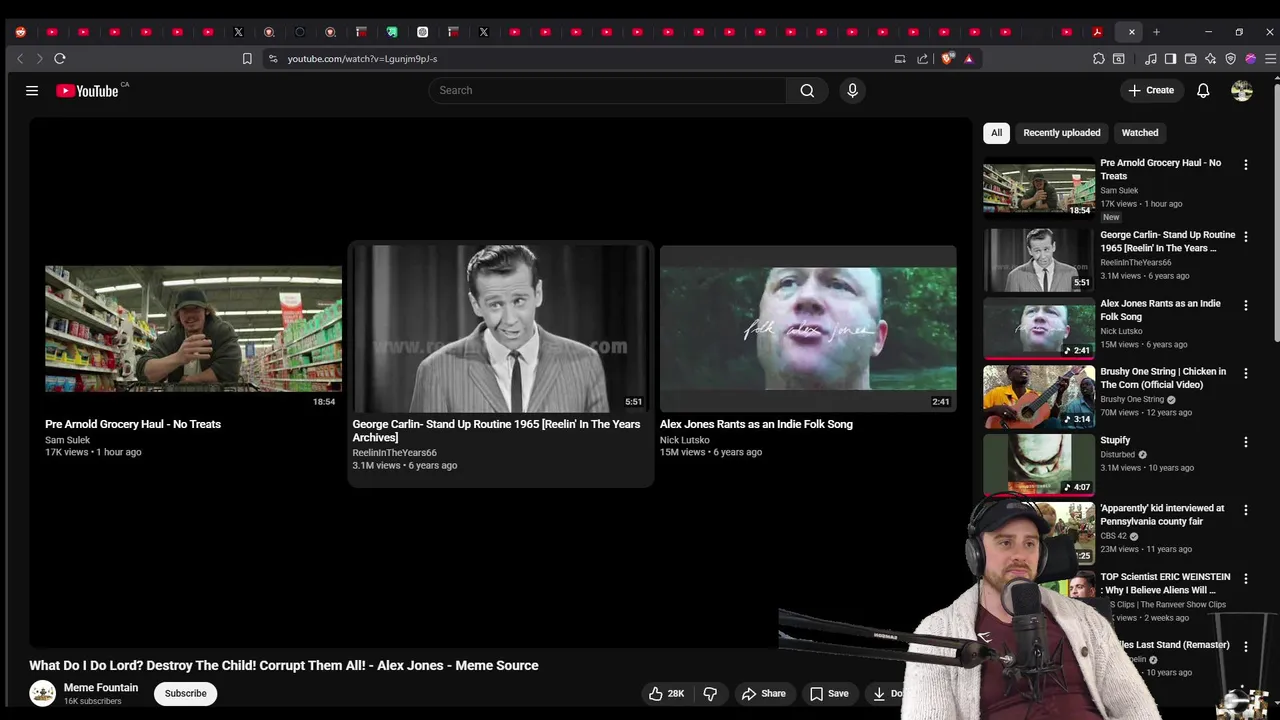The width and height of the screenshot is (1280, 720).
Task: Open options for Pre Arnold Grocery Haul sidebar video
Action: pyautogui.click(x=1245, y=165)
